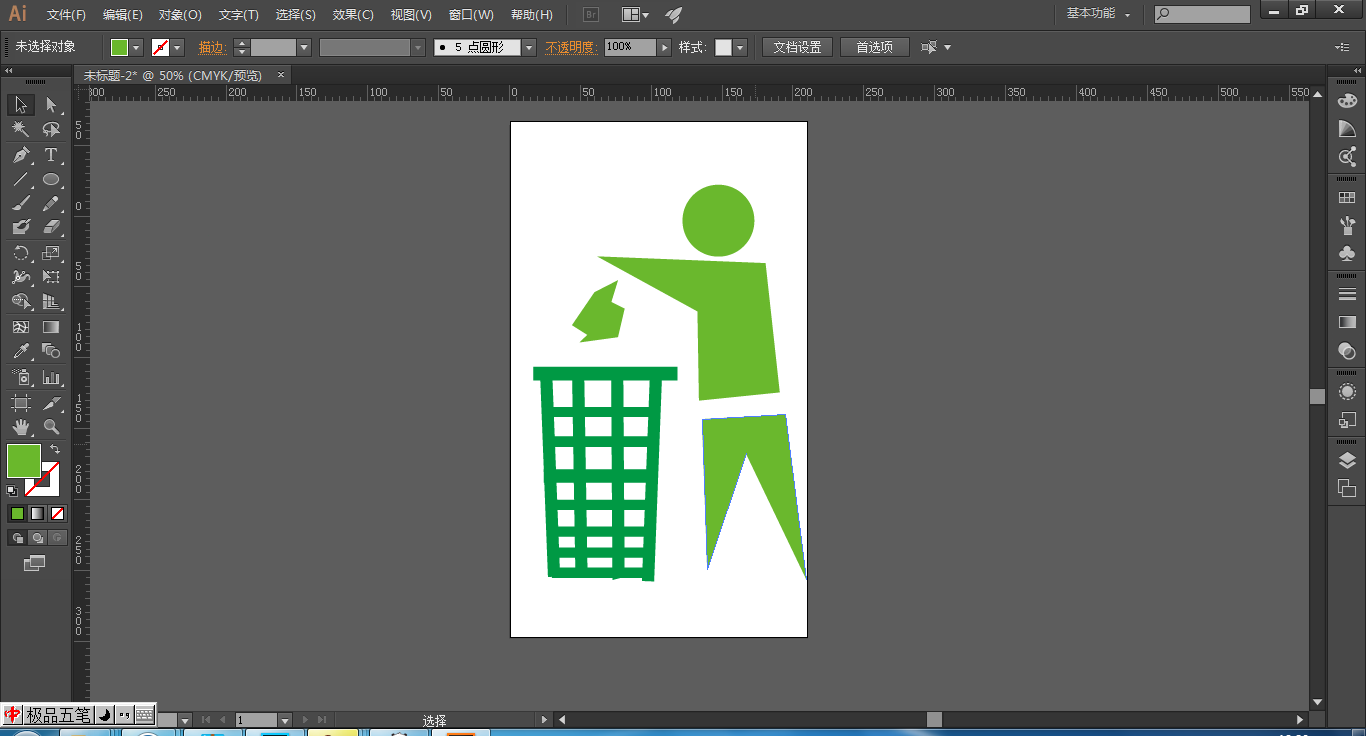The width and height of the screenshot is (1366, 736).
Task: Activate the Zoom tool in toolbox
Action: [51, 428]
